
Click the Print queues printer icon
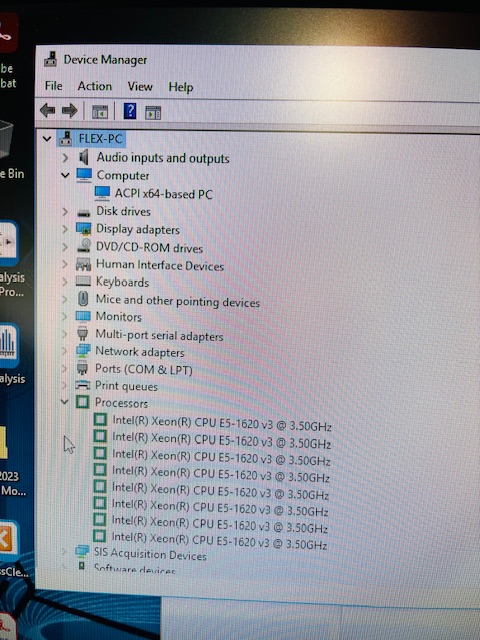point(82,385)
